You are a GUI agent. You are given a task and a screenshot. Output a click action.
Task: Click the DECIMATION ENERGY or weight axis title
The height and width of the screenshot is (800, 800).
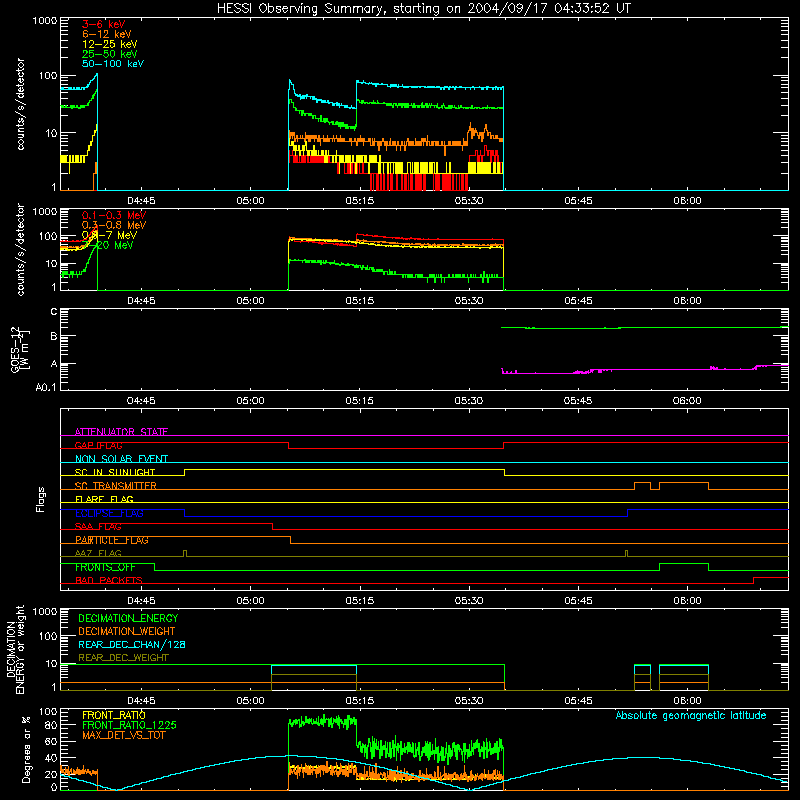point(15,649)
